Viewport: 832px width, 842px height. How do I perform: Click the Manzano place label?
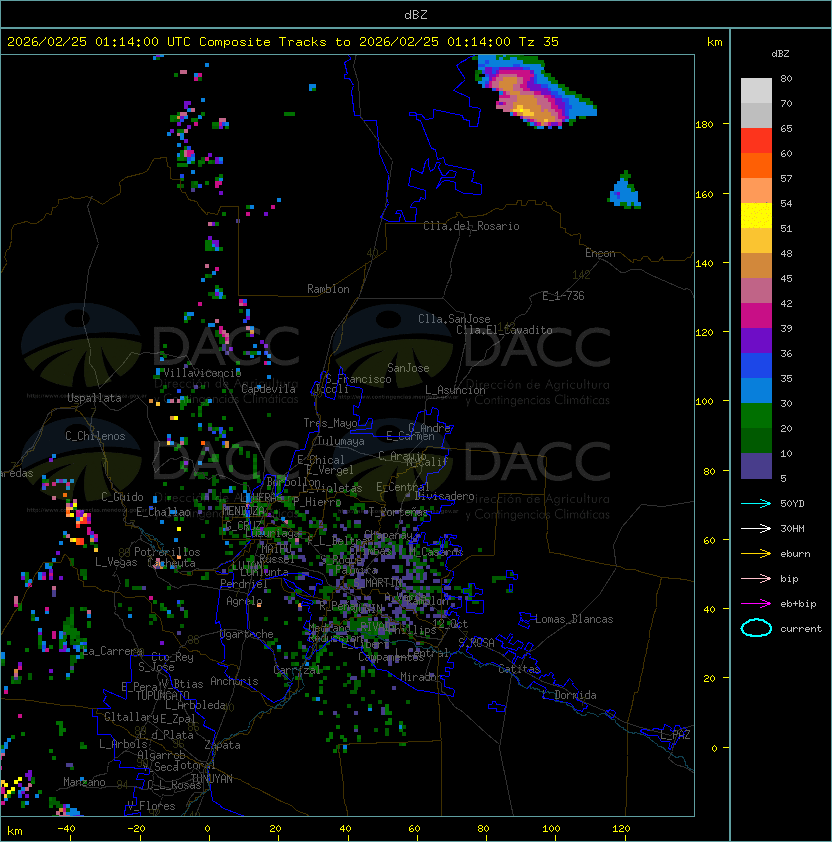tap(84, 782)
